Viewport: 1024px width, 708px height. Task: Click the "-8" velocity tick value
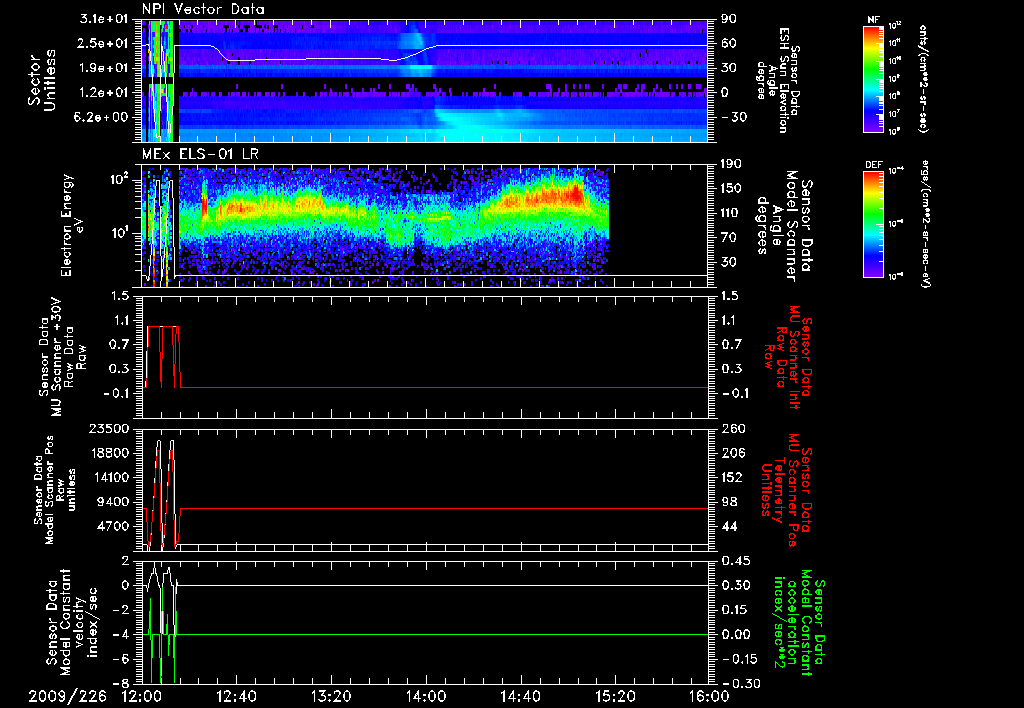[121, 683]
